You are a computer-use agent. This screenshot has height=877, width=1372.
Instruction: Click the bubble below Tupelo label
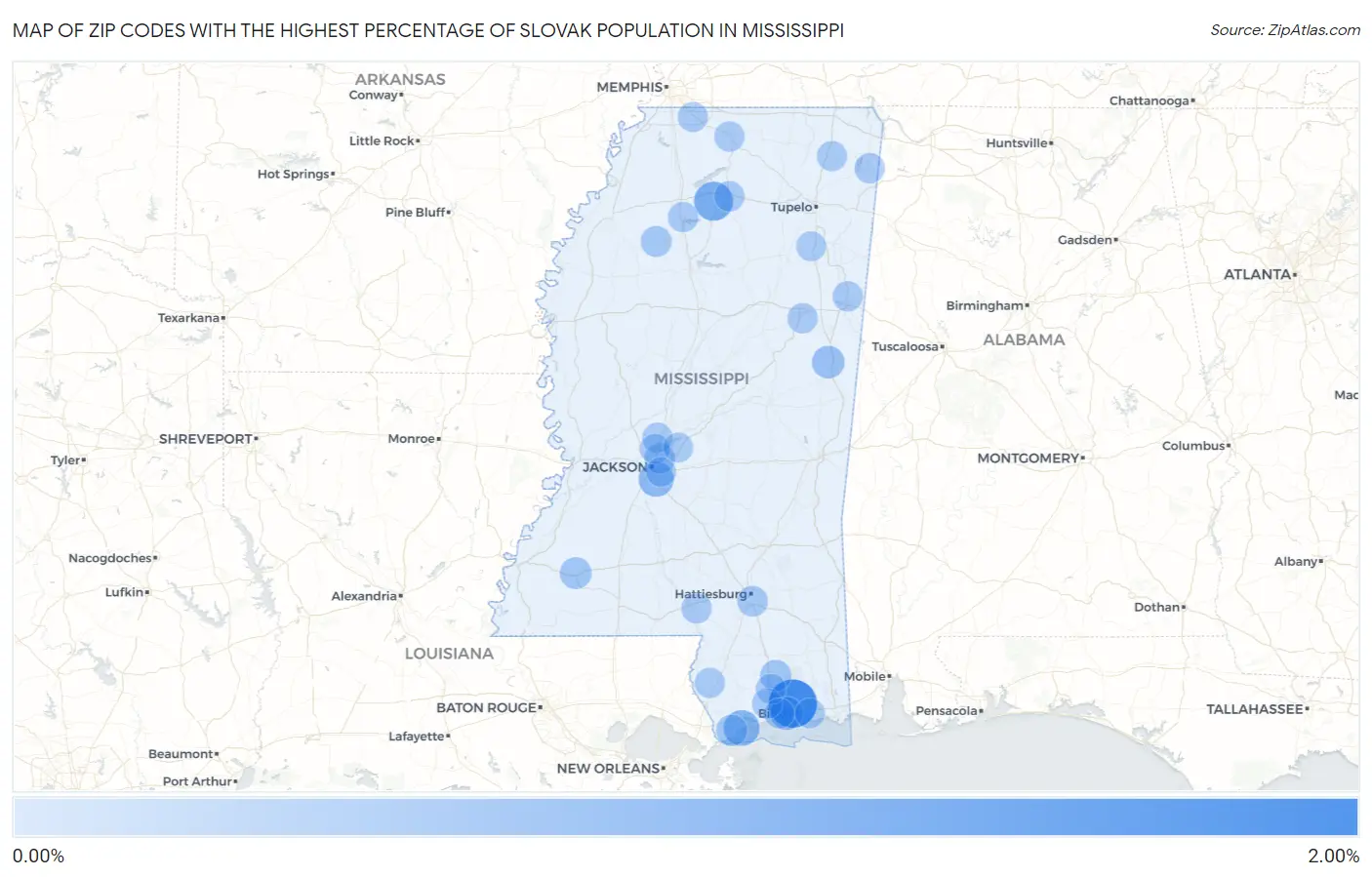click(811, 246)
